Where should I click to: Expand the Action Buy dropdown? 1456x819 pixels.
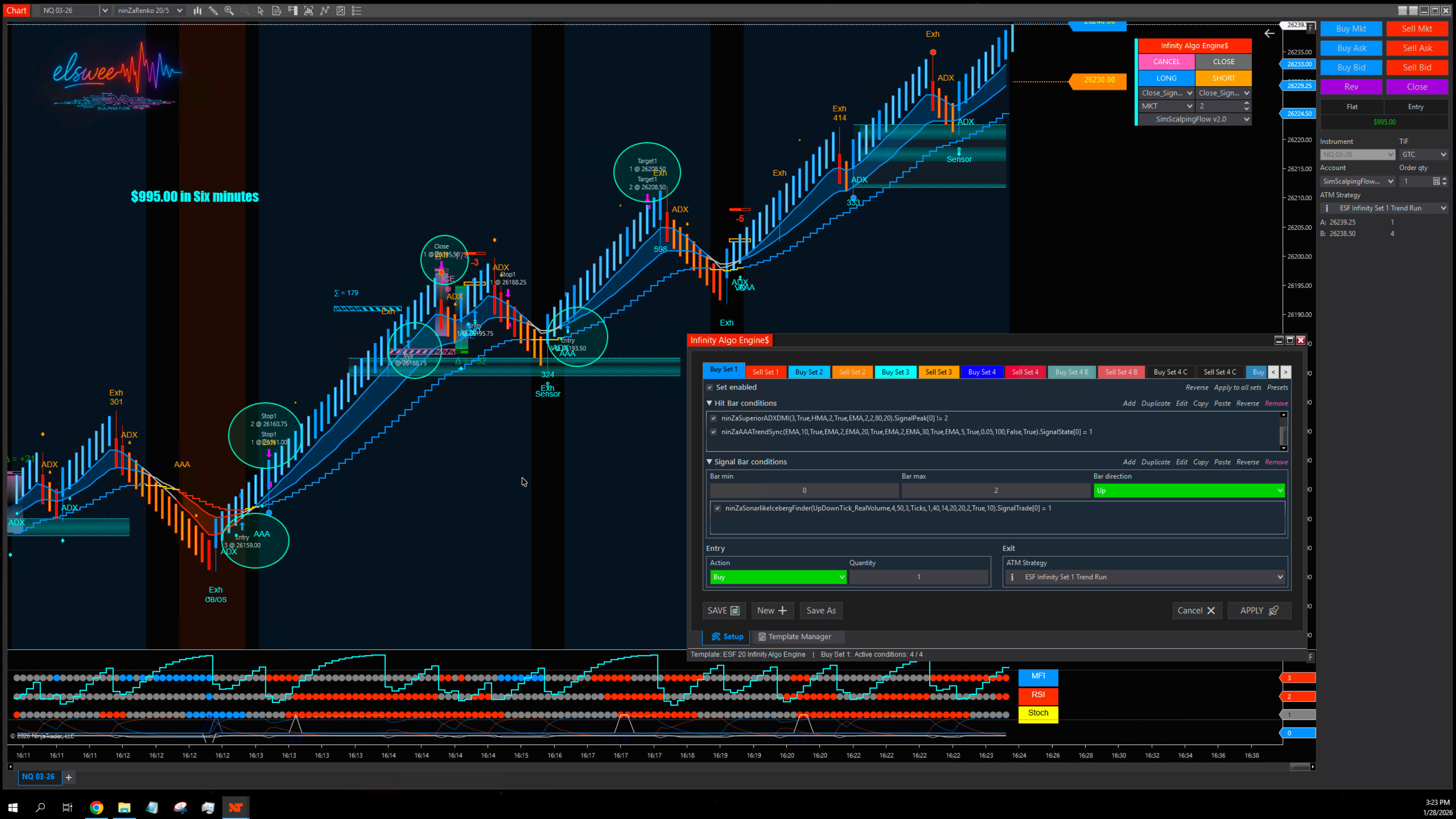(x=778, y=577)
